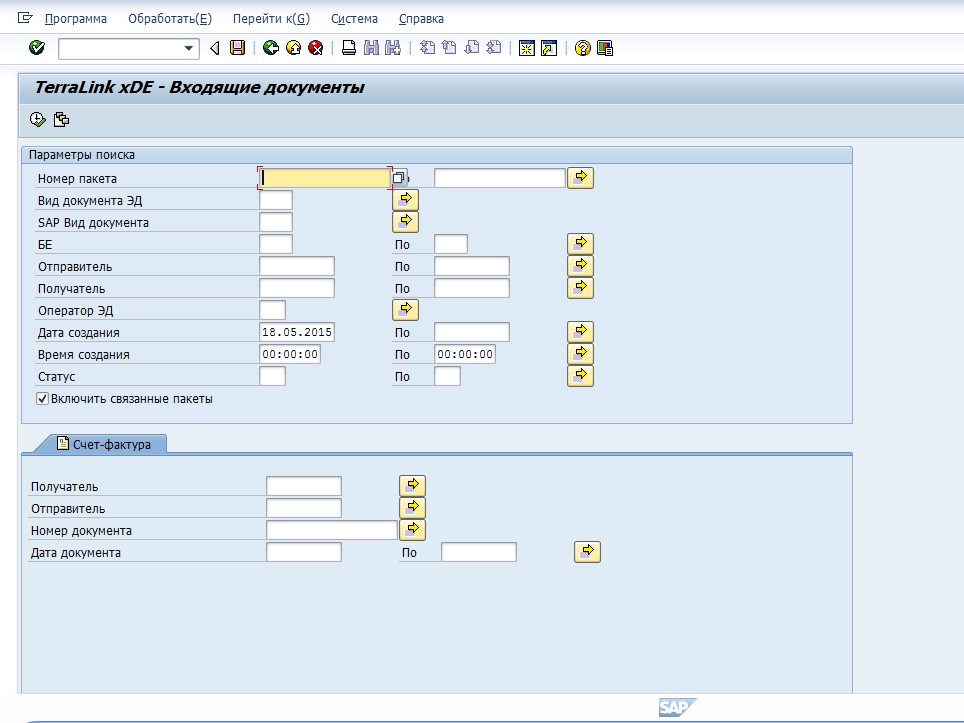The image size is (964, 723).
Task: Click the Номер пакета input field
Action: pyautogui.click(x=325, y=178)
